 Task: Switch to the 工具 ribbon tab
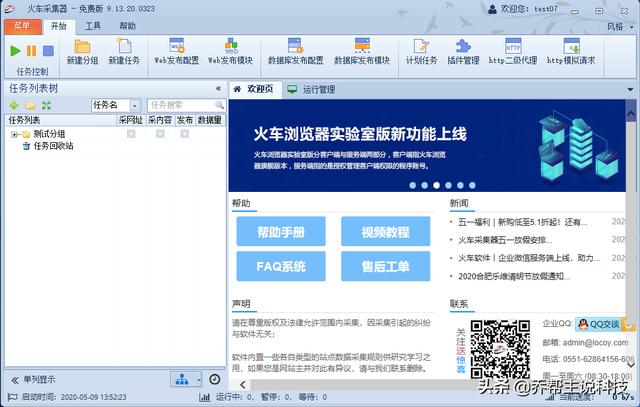(93, 27)
